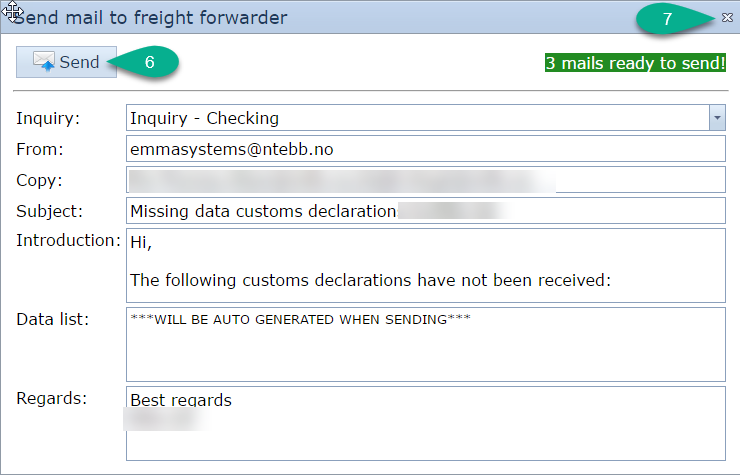This screenshot has height=475, width=740.
Task: Click the green mails ready status
Action: [x=635, y=63]
